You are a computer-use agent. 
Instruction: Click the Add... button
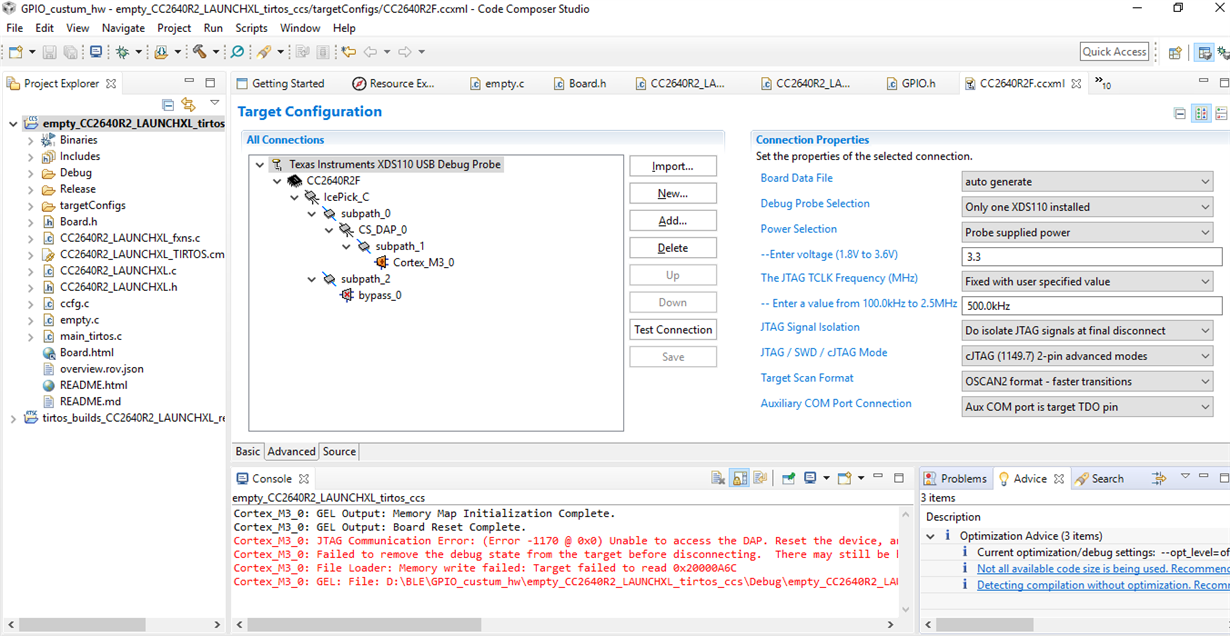pyautogui.click(x=673, y=221)
